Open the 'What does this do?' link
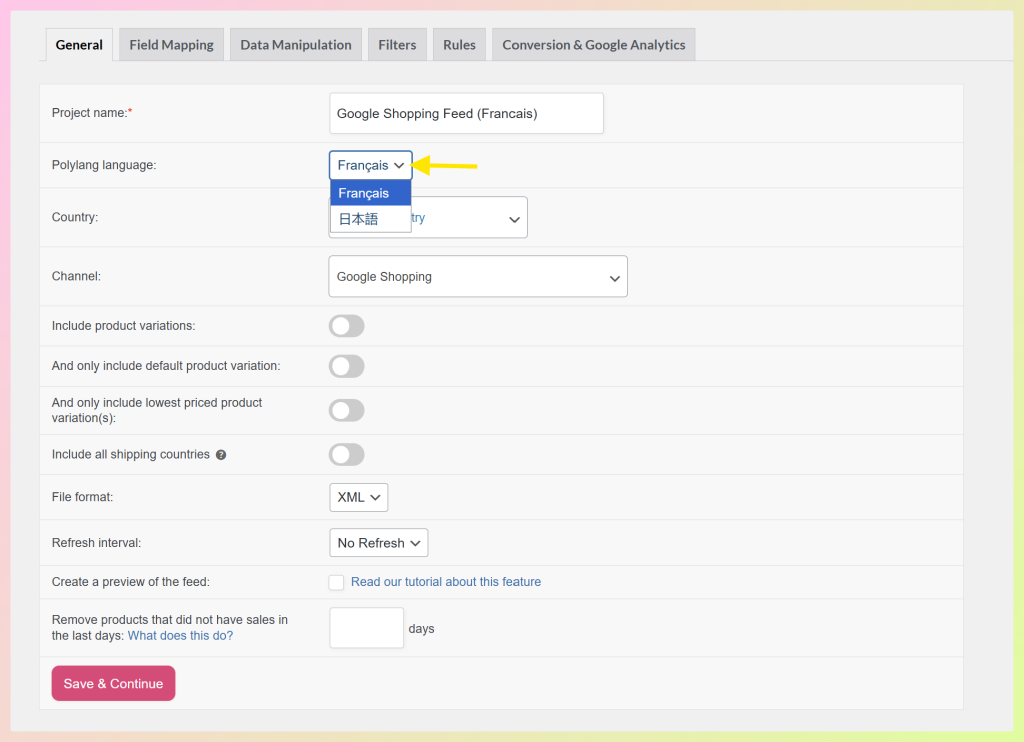Screen dimensions: 1024x742 (x=180, y=636)
